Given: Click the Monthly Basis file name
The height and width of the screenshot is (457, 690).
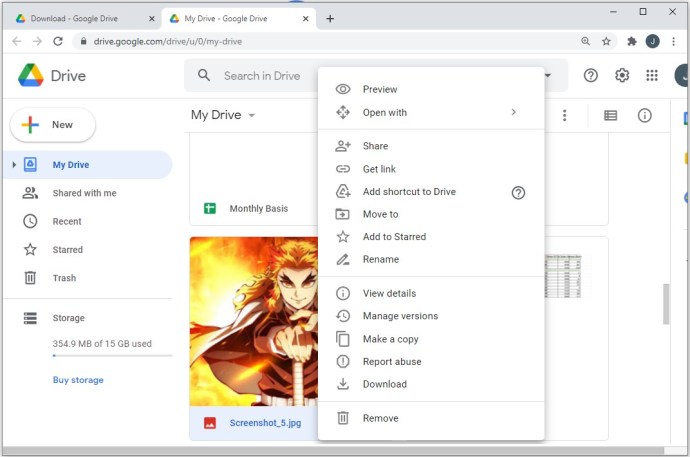Looking at the screenshot, I should (x=259, y=208).
